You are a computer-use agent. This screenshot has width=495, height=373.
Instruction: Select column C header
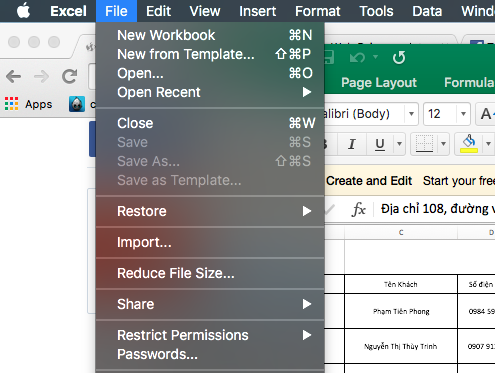pyautogui.click(x=401, y=232)
